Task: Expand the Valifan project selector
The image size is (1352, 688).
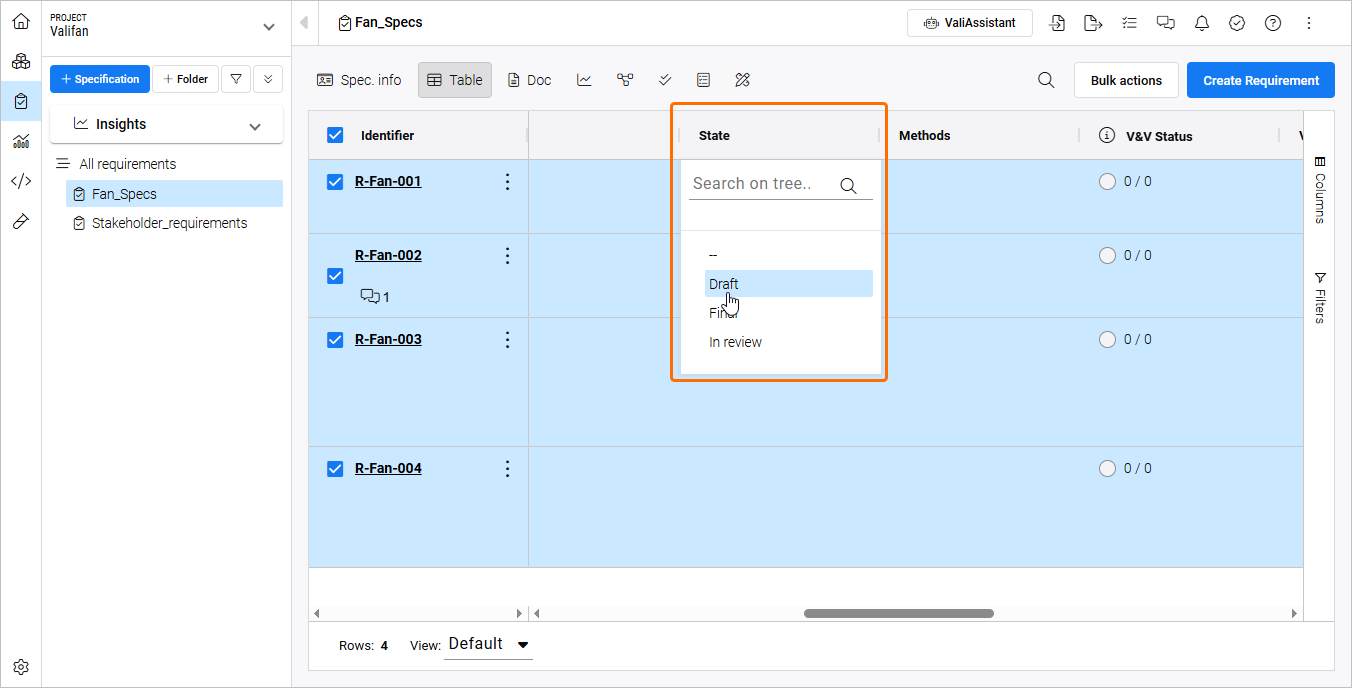Action: pos(267,27)
